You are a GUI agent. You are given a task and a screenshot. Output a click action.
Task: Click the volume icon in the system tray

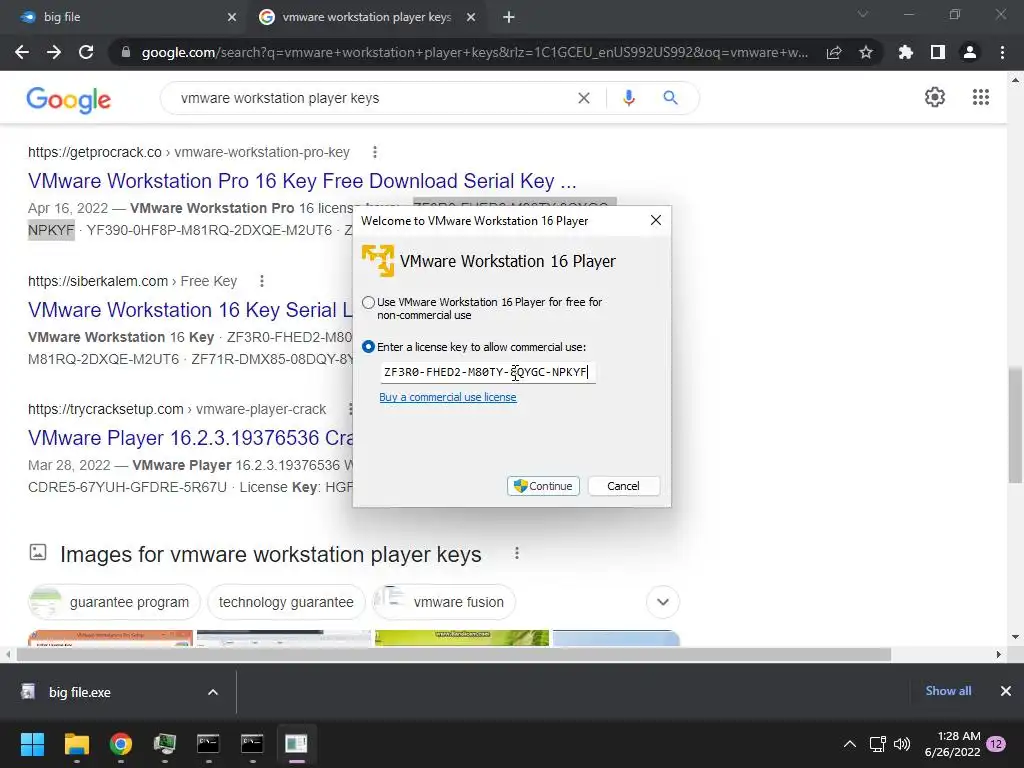click(x=902, y=744)
